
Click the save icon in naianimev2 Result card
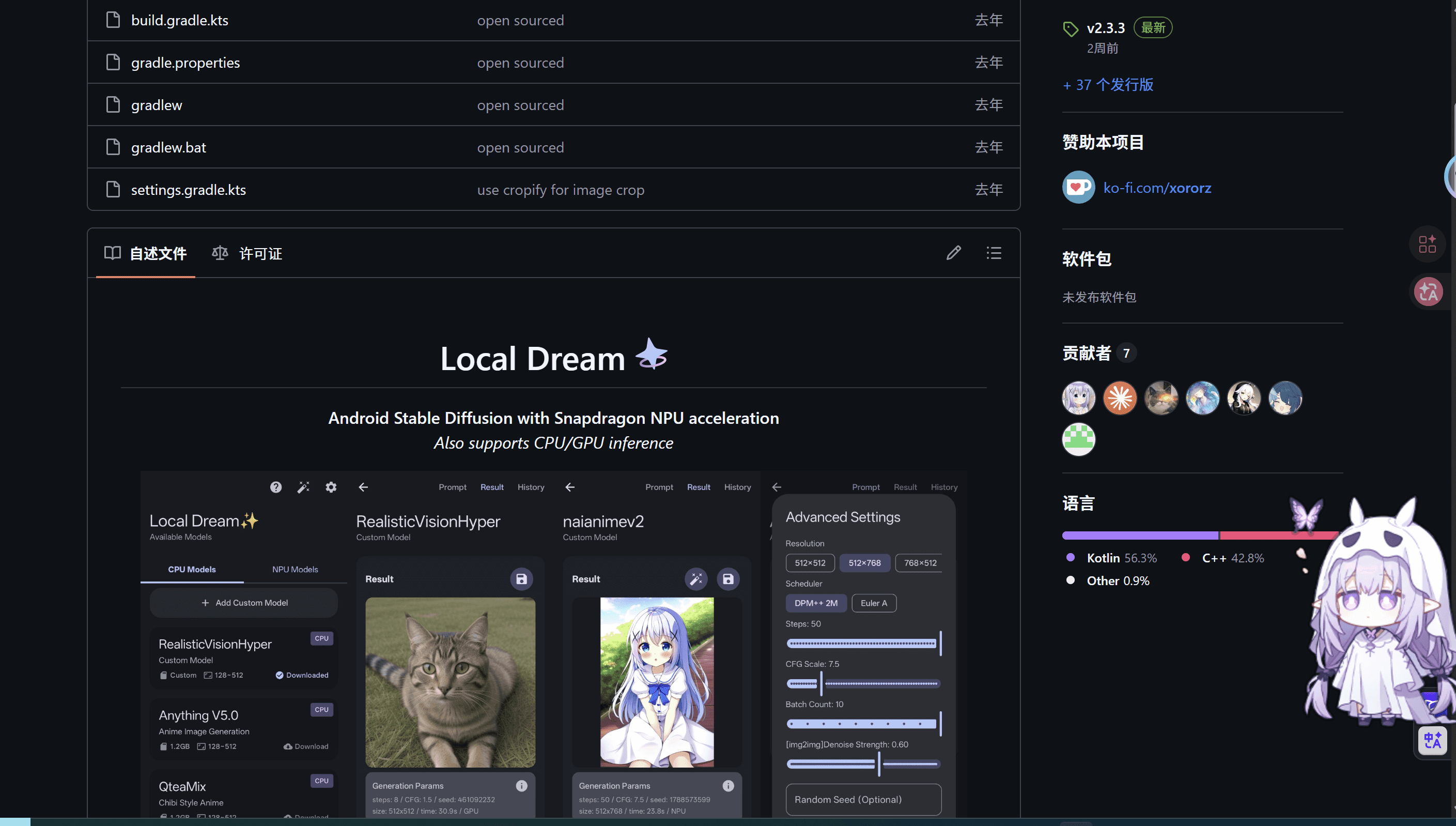[x=728, y=579]
